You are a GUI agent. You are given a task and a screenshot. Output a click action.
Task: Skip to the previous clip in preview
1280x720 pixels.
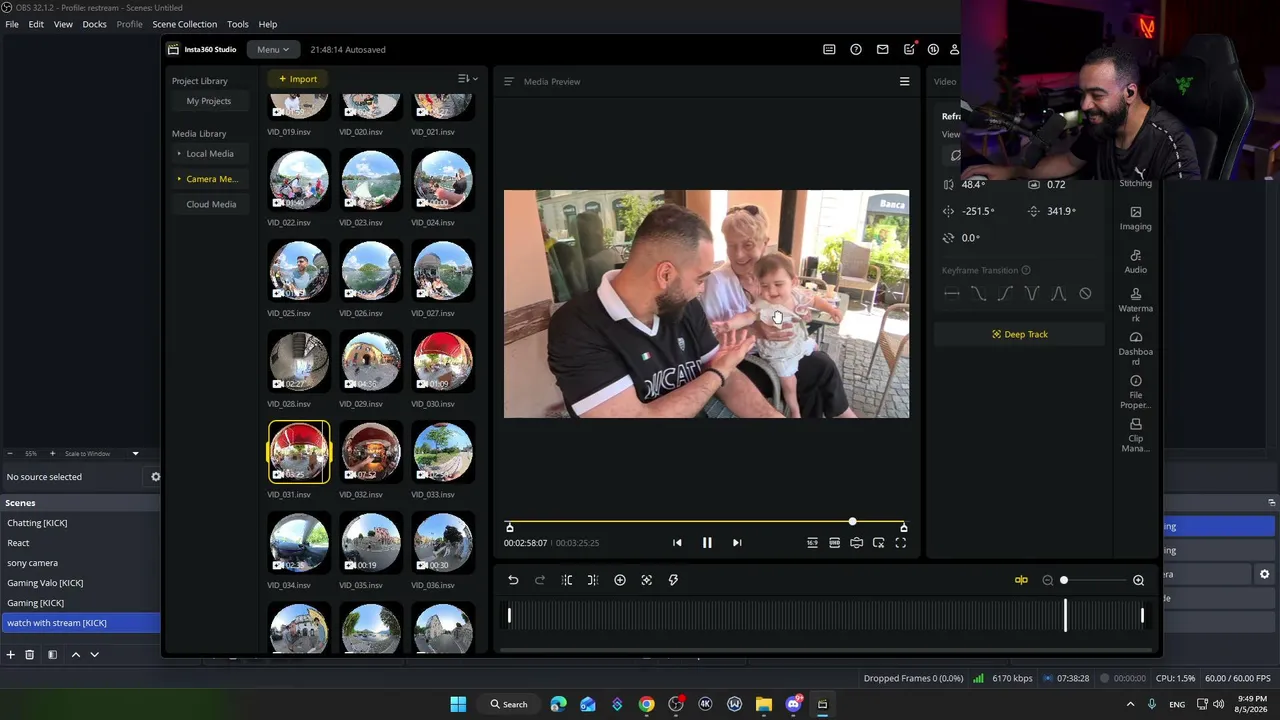[x=677, y=543]
